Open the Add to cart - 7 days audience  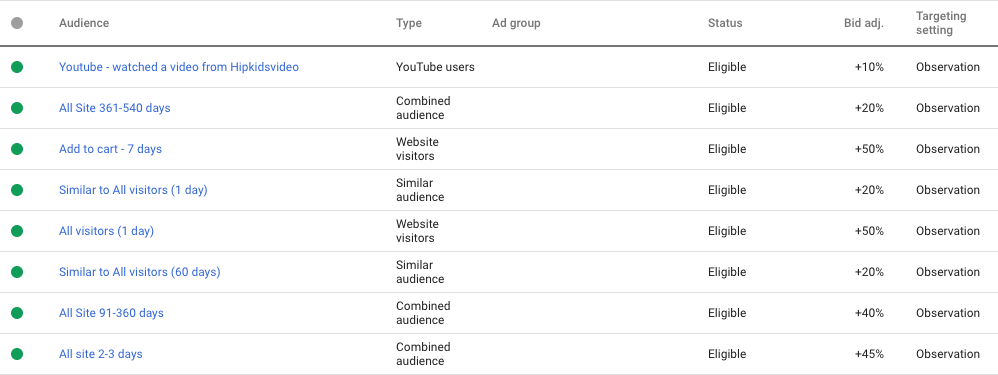click(110, 149)
